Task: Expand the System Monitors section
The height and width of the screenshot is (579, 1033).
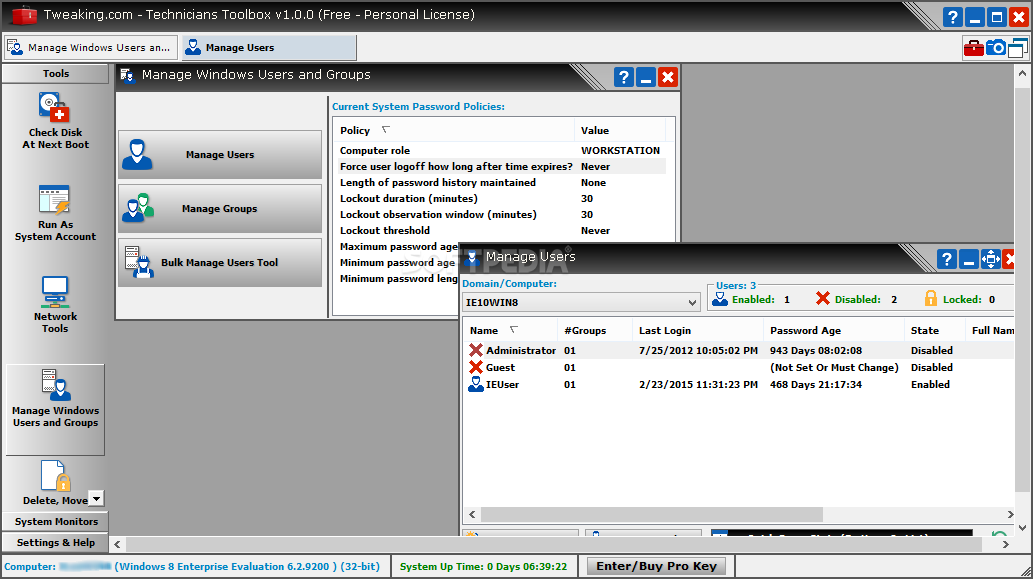Action: pos(55,522)
